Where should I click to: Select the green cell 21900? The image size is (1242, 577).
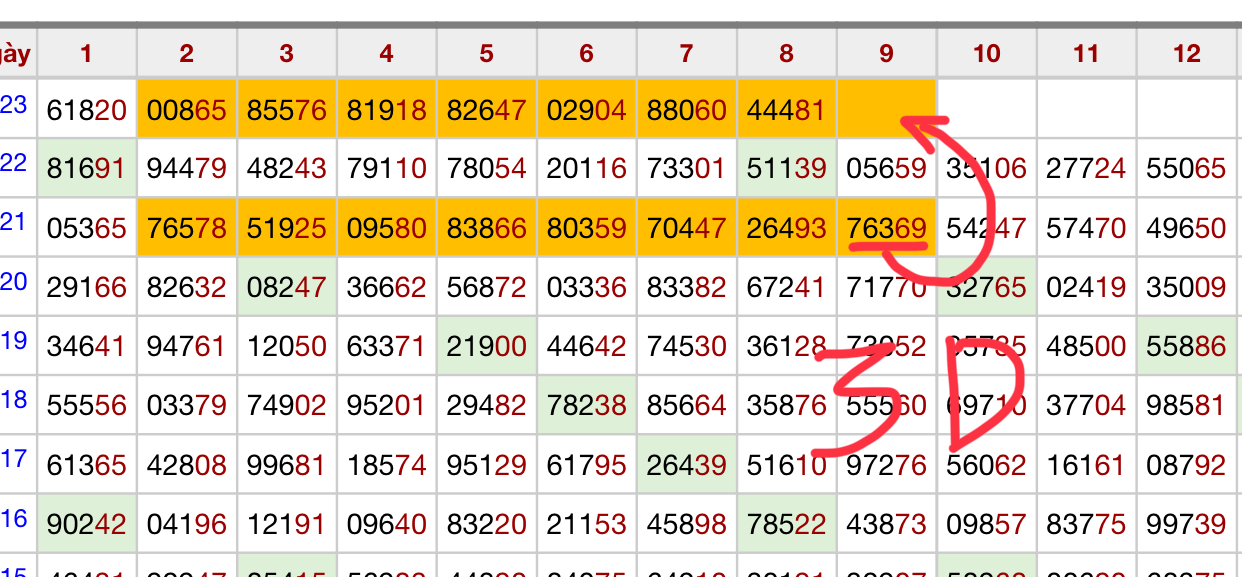486,347
